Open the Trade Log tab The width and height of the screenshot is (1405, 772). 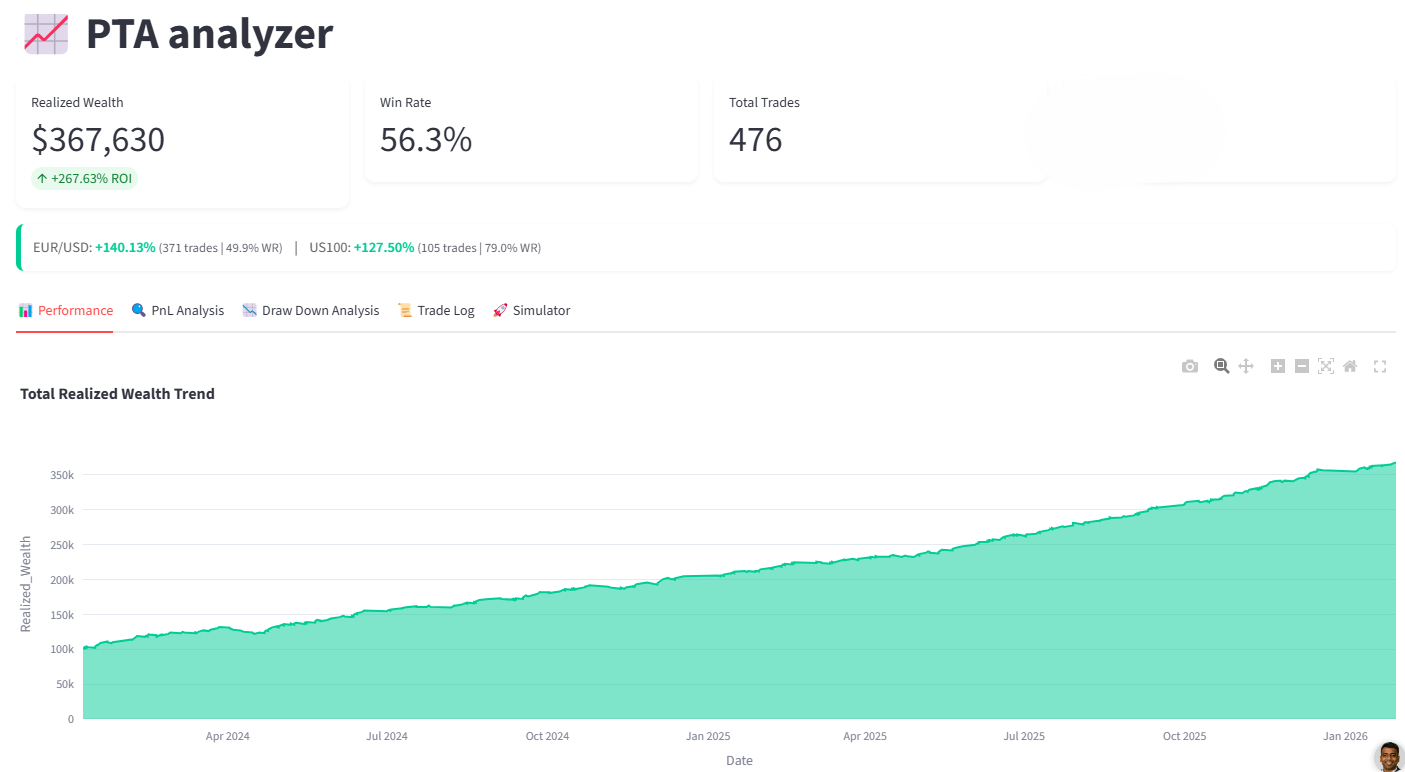436,311
